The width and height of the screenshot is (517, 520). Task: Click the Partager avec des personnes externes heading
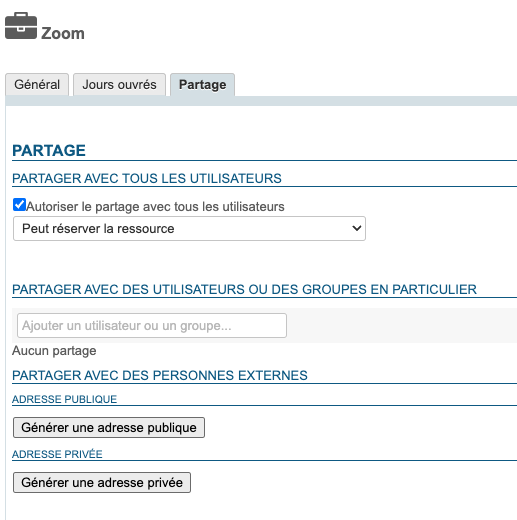click(x=160, y=376)
